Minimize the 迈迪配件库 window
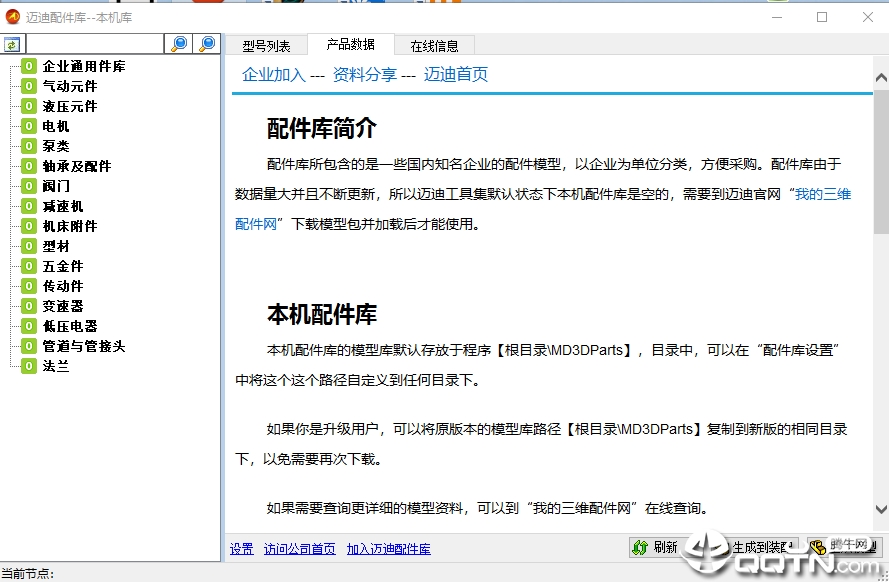The width and height of the screenshot is (889, 582). (x=777, y=17)
